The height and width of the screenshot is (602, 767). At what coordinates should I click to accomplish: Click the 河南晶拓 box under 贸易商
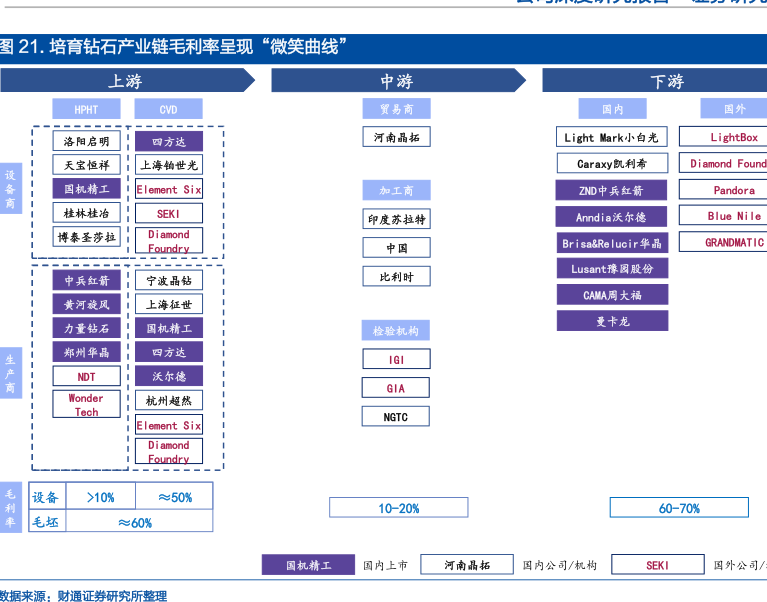[396, 137]
